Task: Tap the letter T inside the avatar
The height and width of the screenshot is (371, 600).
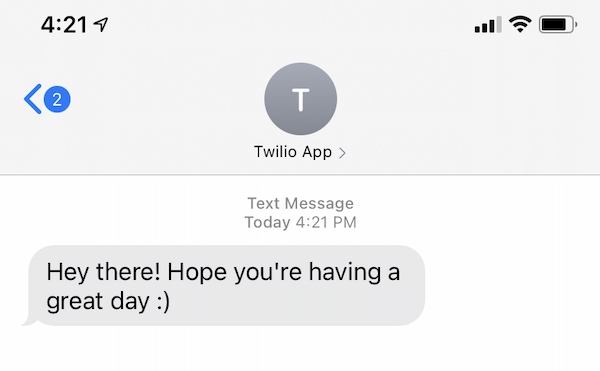Action: coord(301,100)
